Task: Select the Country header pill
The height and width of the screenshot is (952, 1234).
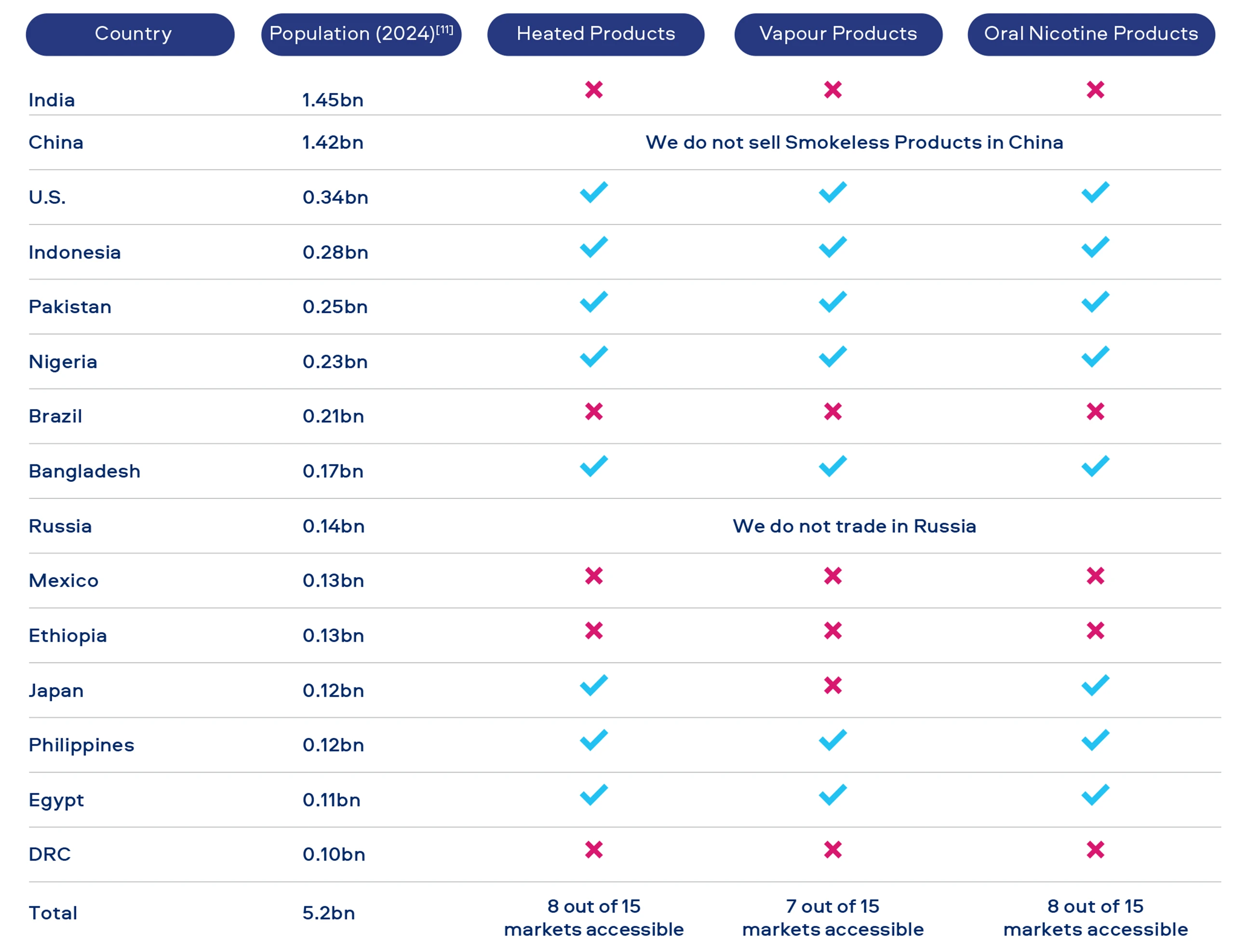Action: coord(130,34)
